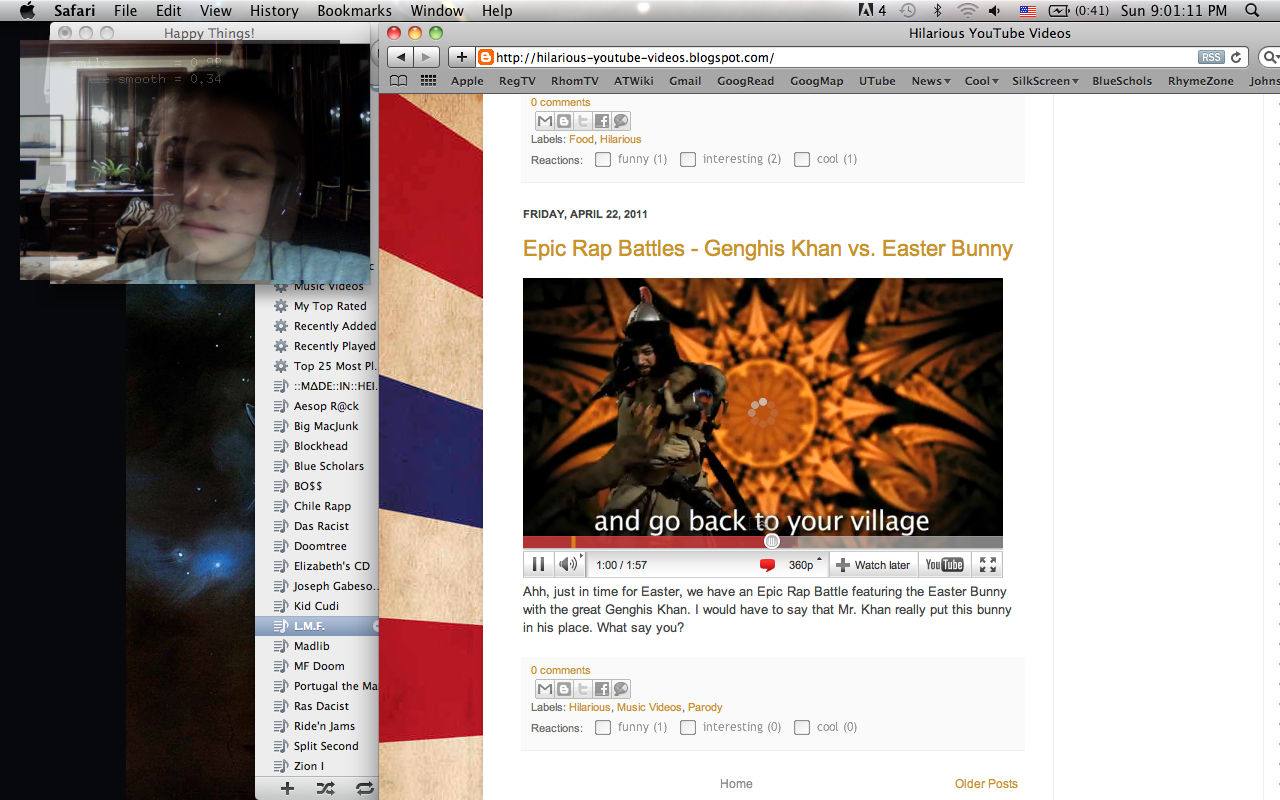Viewport: 1280px width, 800px height.
Task: Open the Edit menu
Action: (x=169, y=11)
